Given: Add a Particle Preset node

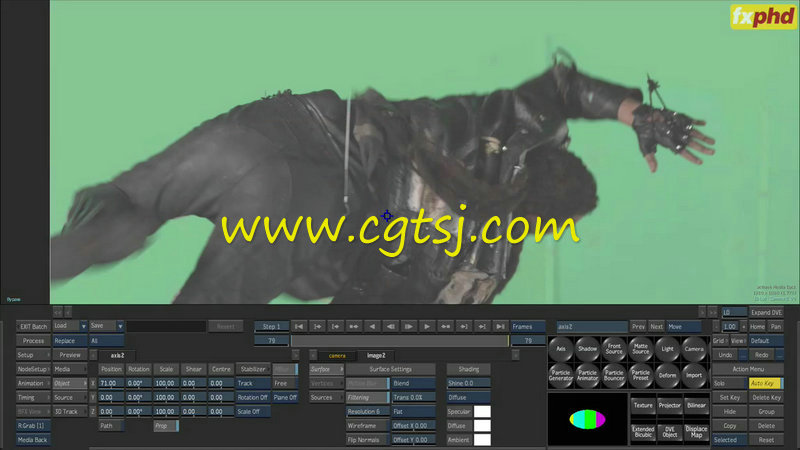Looking at the screenshot, I should [641, 376].
